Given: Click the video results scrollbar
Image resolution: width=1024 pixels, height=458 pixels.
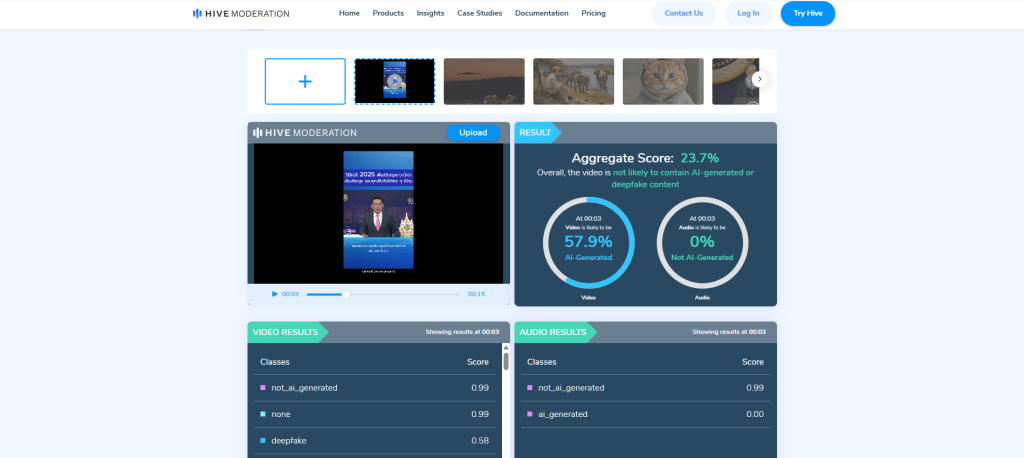Looking at the screenshot, I should click(x=506, y=362).
